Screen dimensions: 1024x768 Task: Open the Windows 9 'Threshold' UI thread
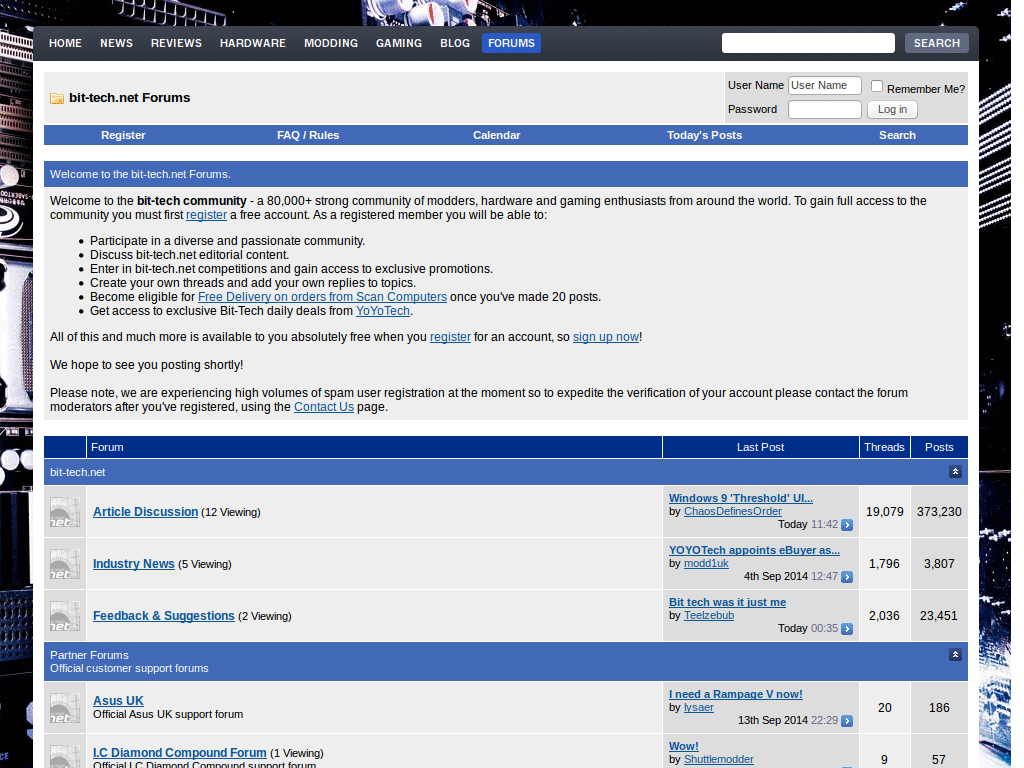[x=741, y=498]
